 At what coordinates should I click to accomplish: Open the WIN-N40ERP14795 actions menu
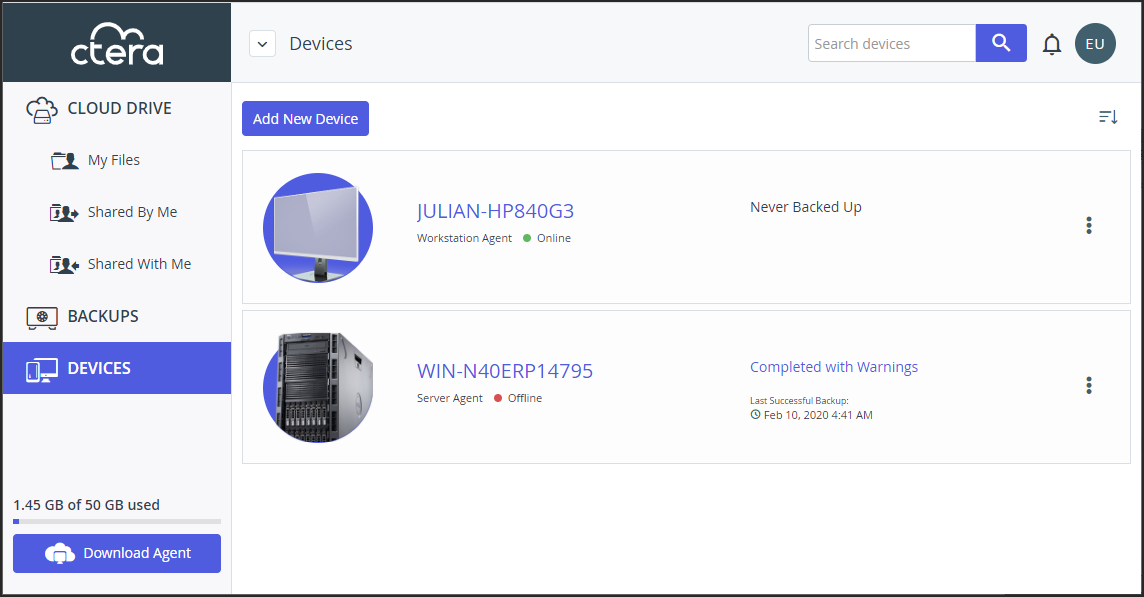[1088, 386]
